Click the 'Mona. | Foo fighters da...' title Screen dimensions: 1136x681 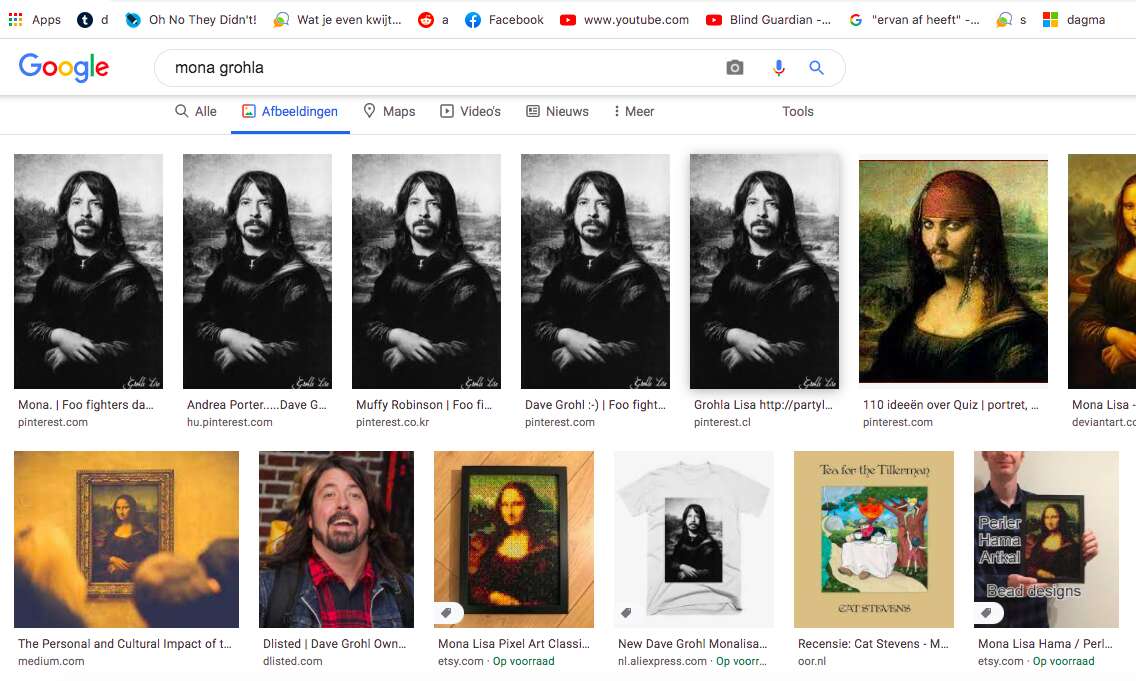coord(85,404)
